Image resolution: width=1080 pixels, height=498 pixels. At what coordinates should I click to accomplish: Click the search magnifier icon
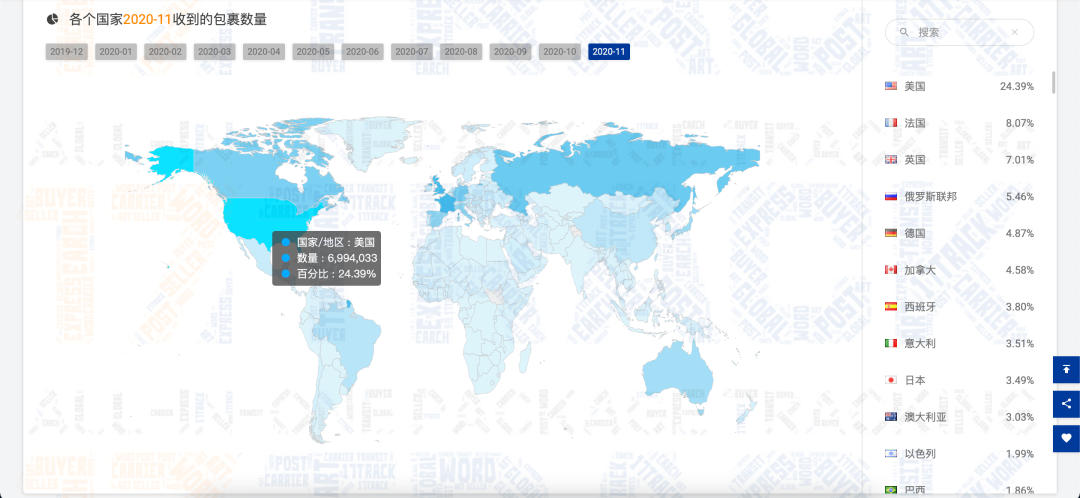click(x=904, y=32)
